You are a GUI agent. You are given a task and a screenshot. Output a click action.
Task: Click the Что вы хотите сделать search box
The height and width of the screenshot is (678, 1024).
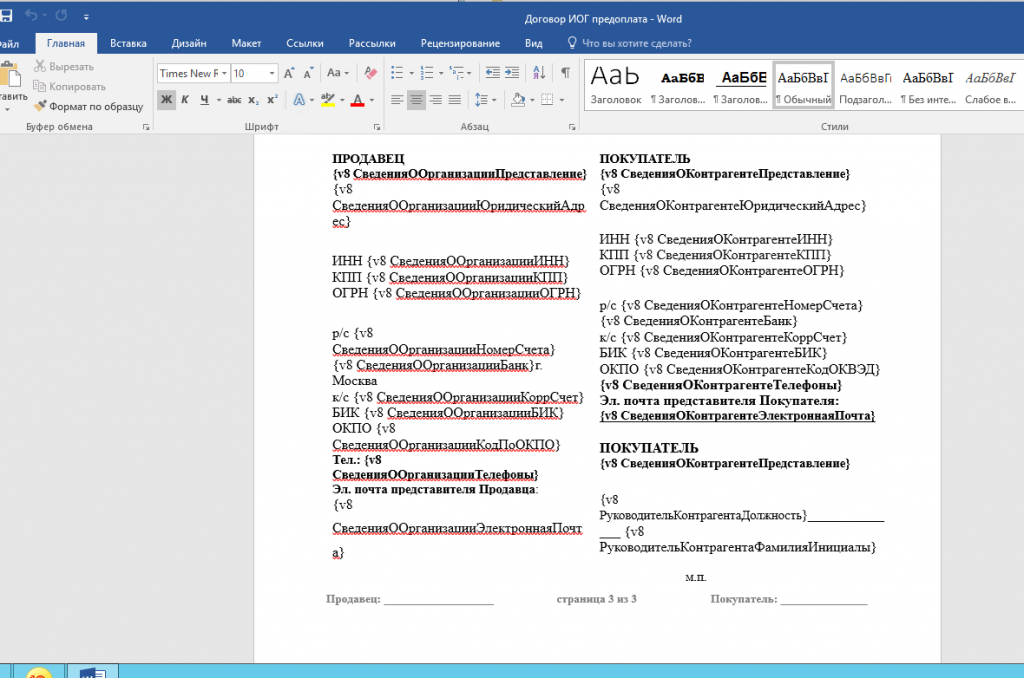pyautogui.click(x=630, y=43)
